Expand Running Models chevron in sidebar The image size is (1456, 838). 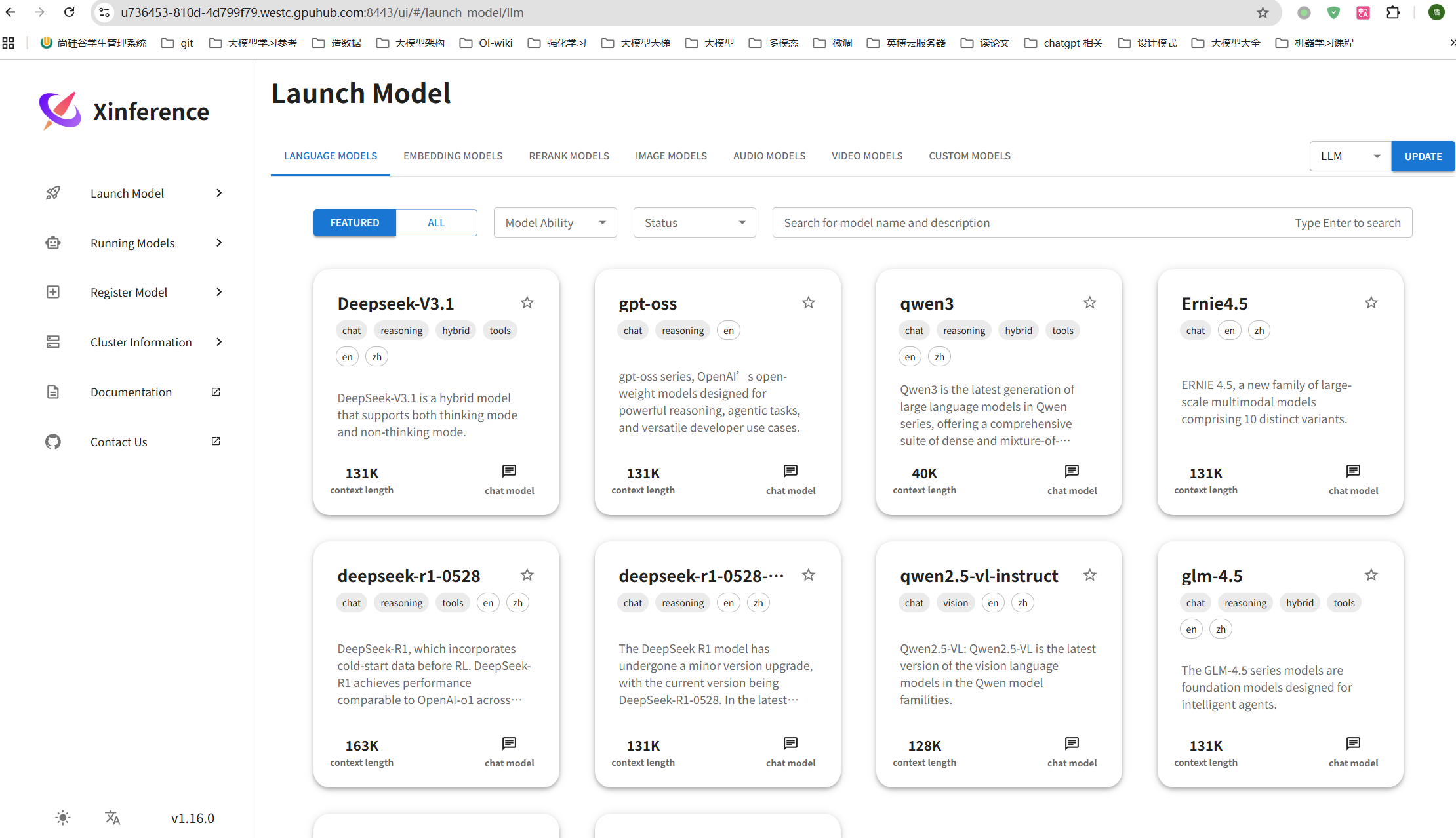(x=219, y=243)
